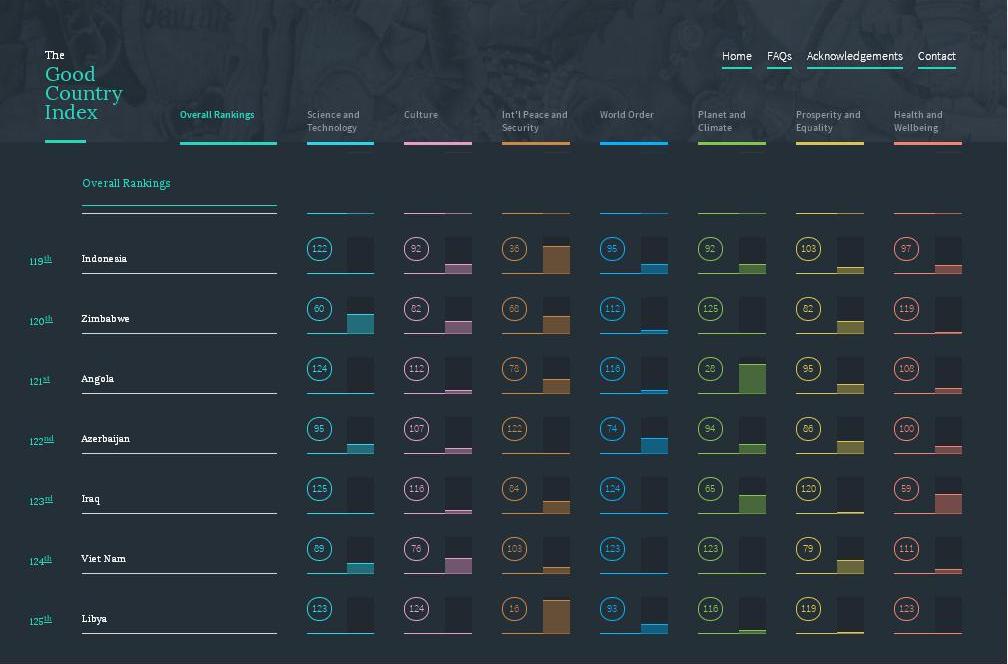1008x664 pixels.
Task: Switch to the Science and Technology category
Action: pyautogui.click(x=333, y=121)
